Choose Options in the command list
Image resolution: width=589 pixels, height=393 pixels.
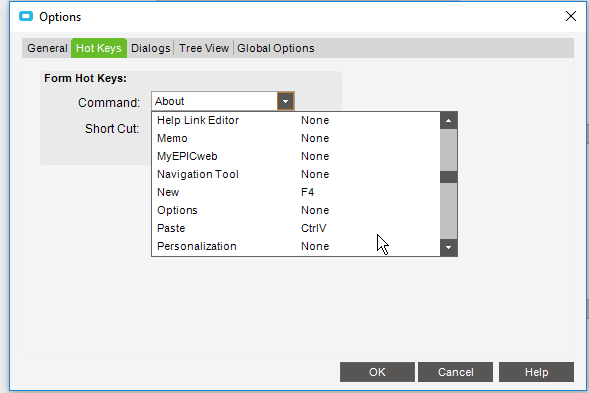click(296, 210)
